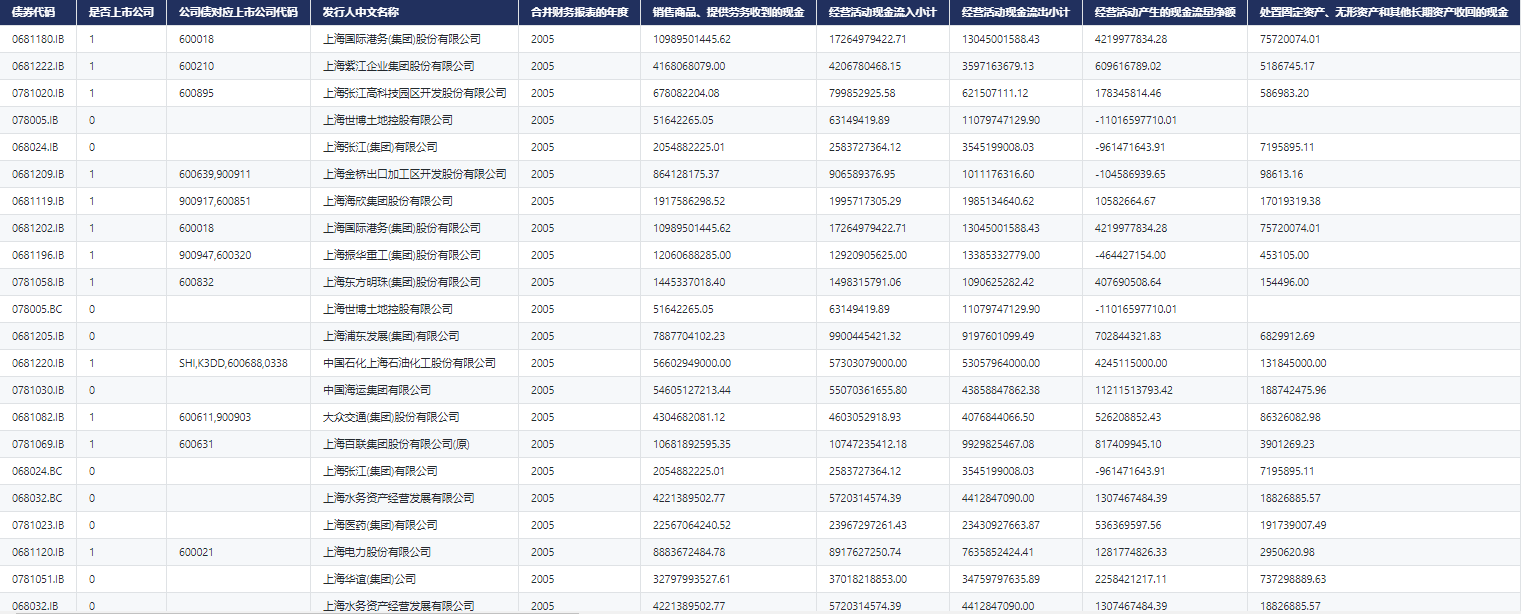Click issuer 上海金桥出口加工区开发股份有限公司
This screenshot has width=1521, height=614.
tap(414, 174)
